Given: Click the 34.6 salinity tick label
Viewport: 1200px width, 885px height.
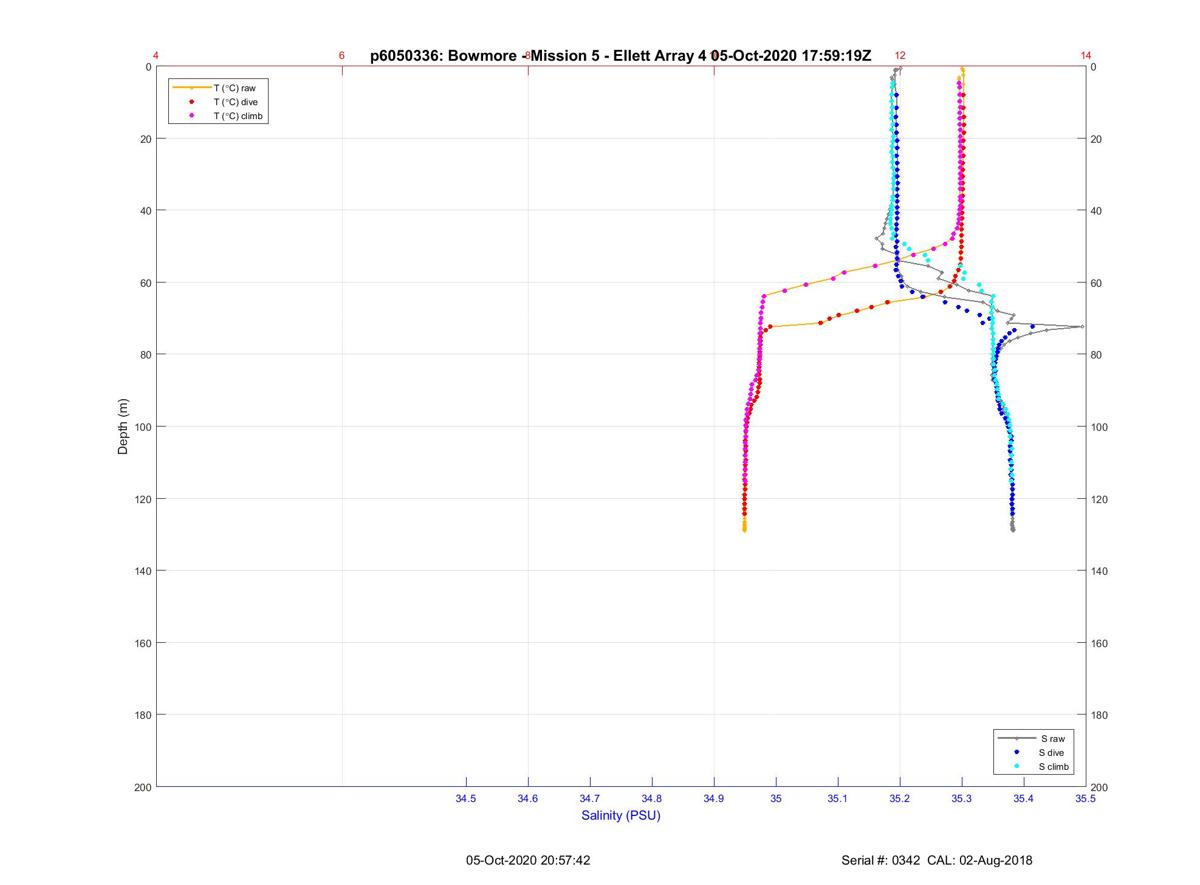Looking at the screenshot, I should pyautogui.click(x=528, y=798).
